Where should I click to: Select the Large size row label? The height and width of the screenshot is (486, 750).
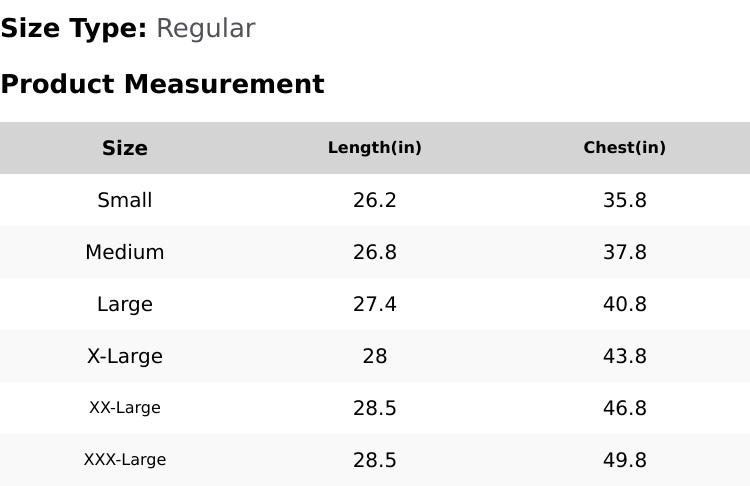coord(125,304)
